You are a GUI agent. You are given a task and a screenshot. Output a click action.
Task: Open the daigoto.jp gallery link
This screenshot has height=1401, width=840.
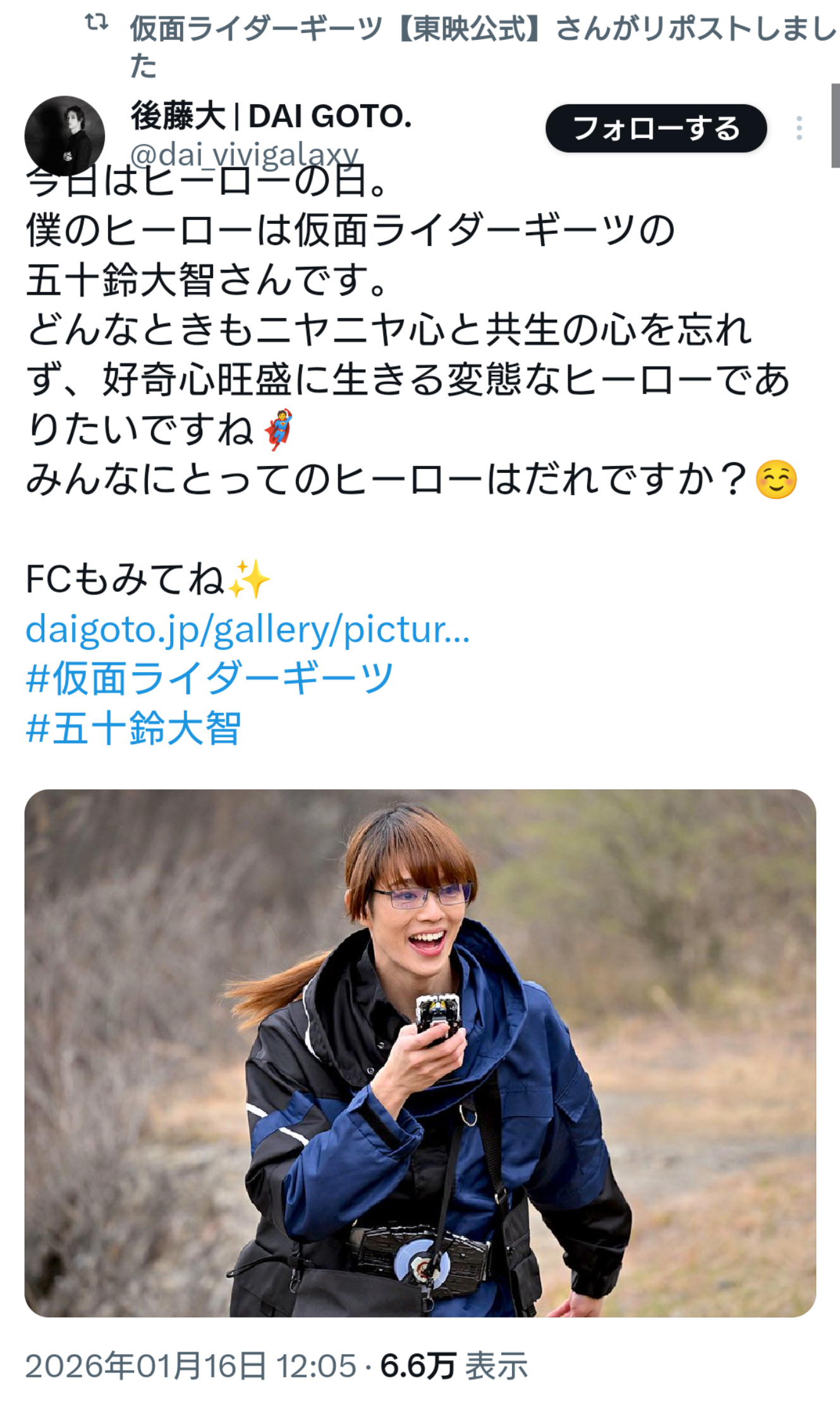point(247,629)
